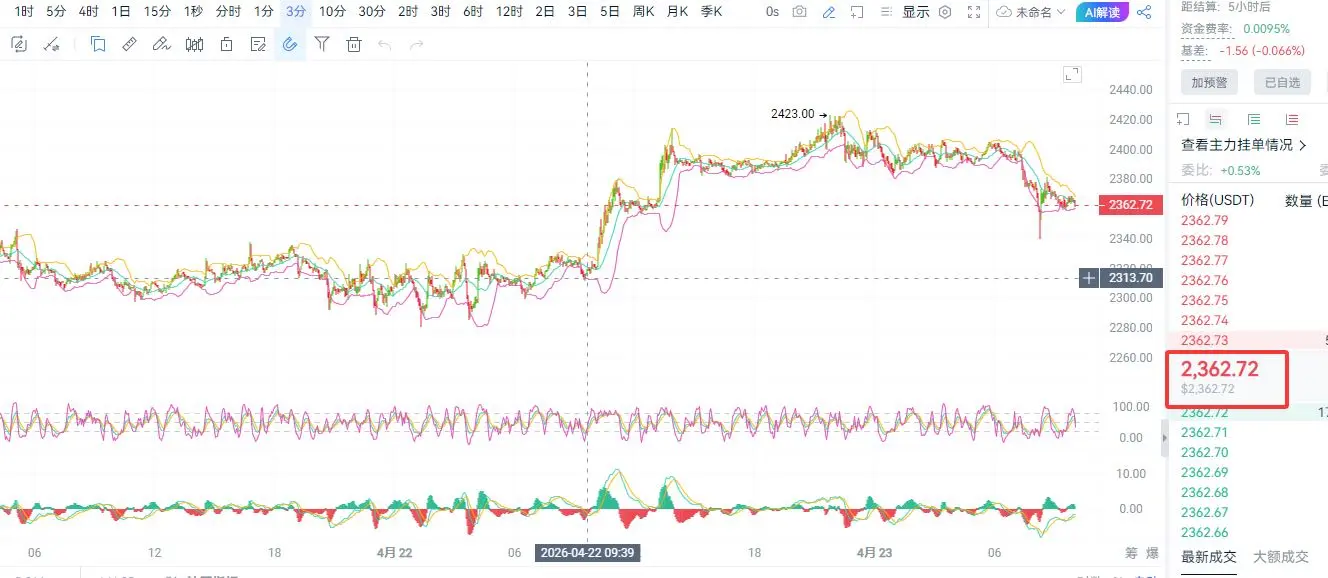Select the 分时 timeframe

click(x=228, y=12)
